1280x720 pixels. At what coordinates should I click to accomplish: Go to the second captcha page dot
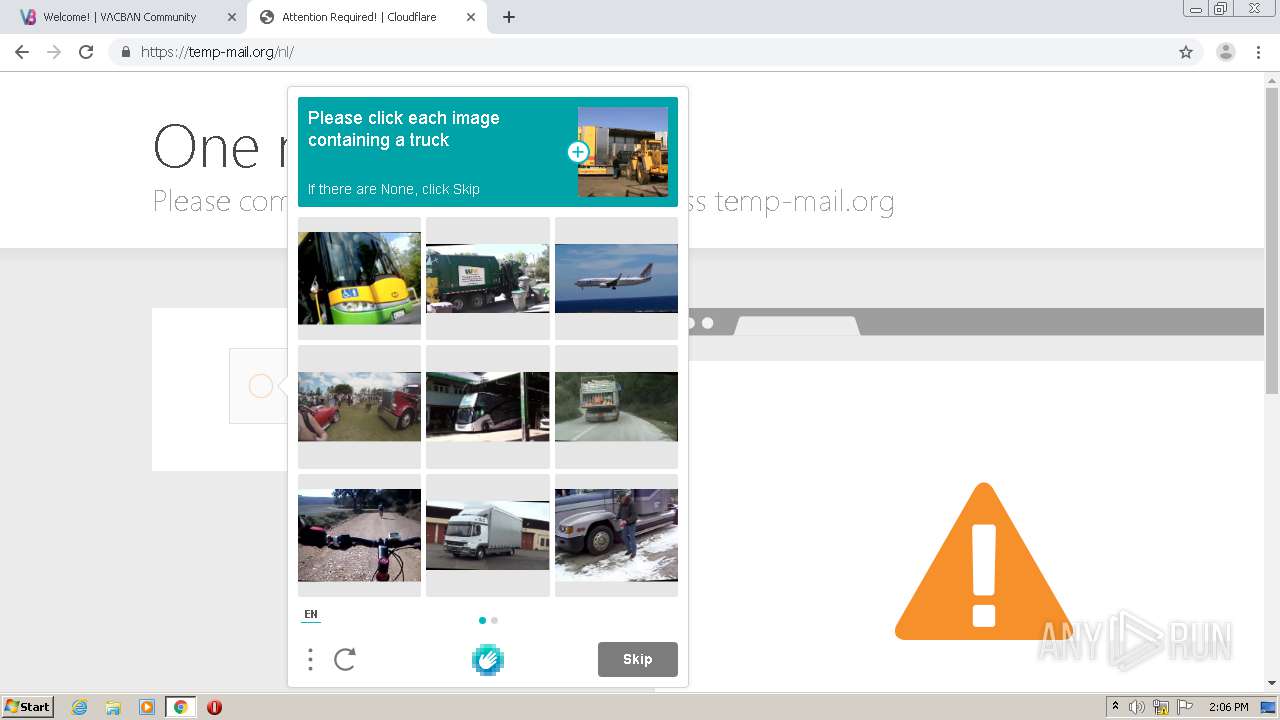(x=494, y=620)
